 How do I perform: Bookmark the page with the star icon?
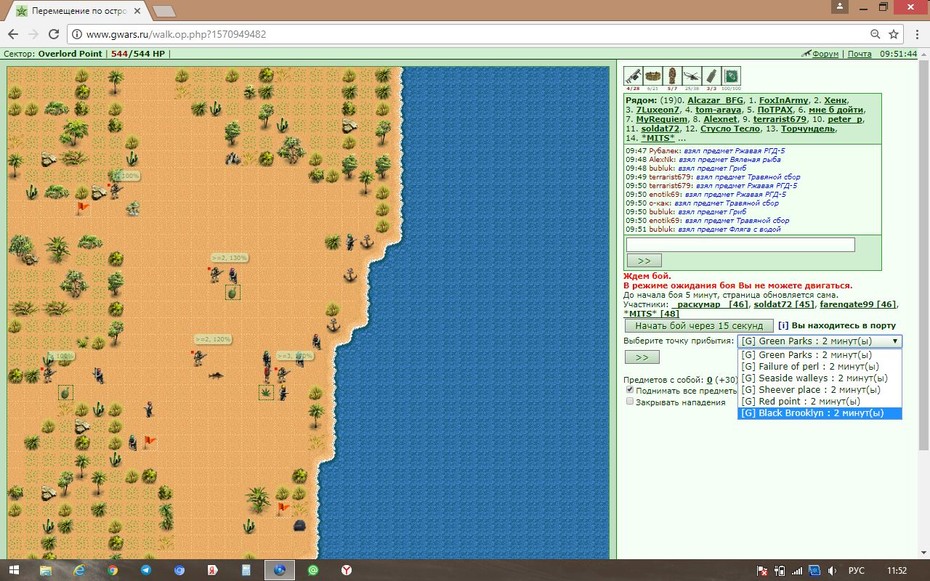(x=893, y=34)
